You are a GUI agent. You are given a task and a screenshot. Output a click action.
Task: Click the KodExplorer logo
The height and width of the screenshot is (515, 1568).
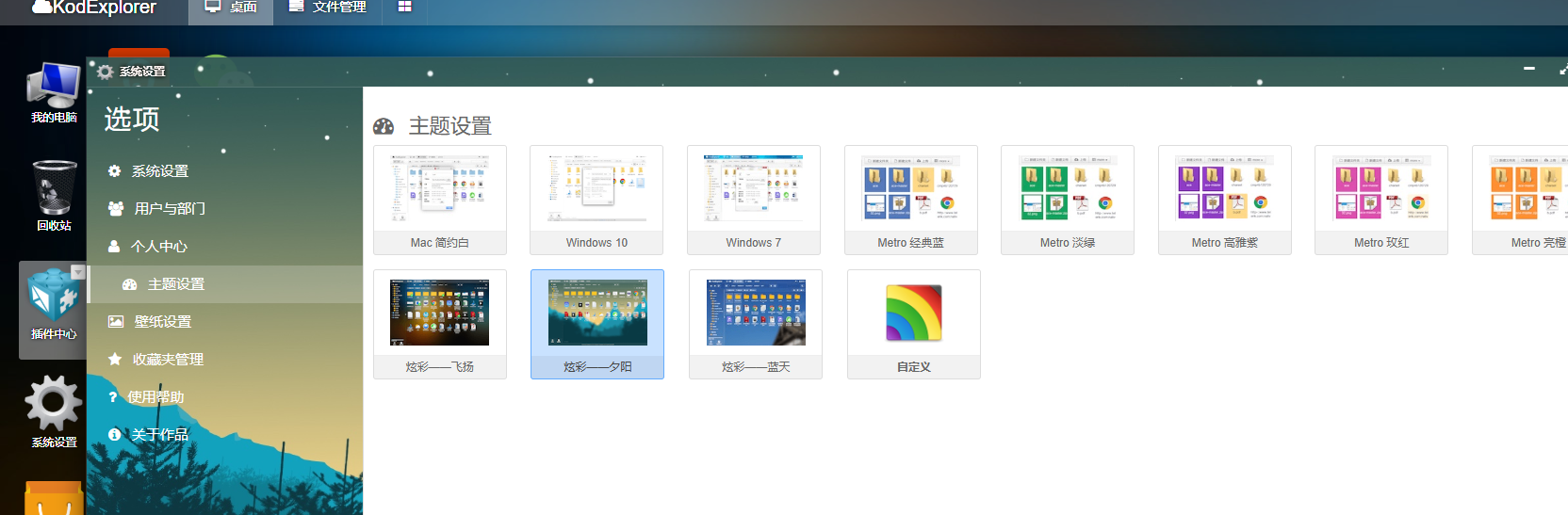(x=94, y=8)
